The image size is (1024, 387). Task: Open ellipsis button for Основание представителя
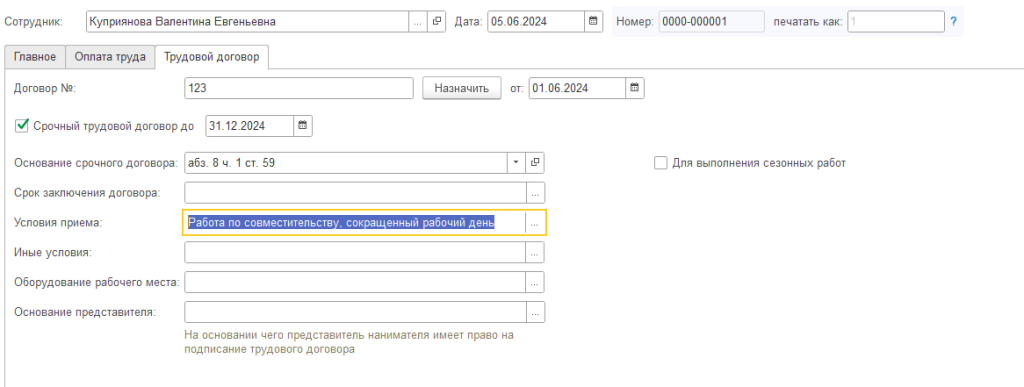pos(535,312)
